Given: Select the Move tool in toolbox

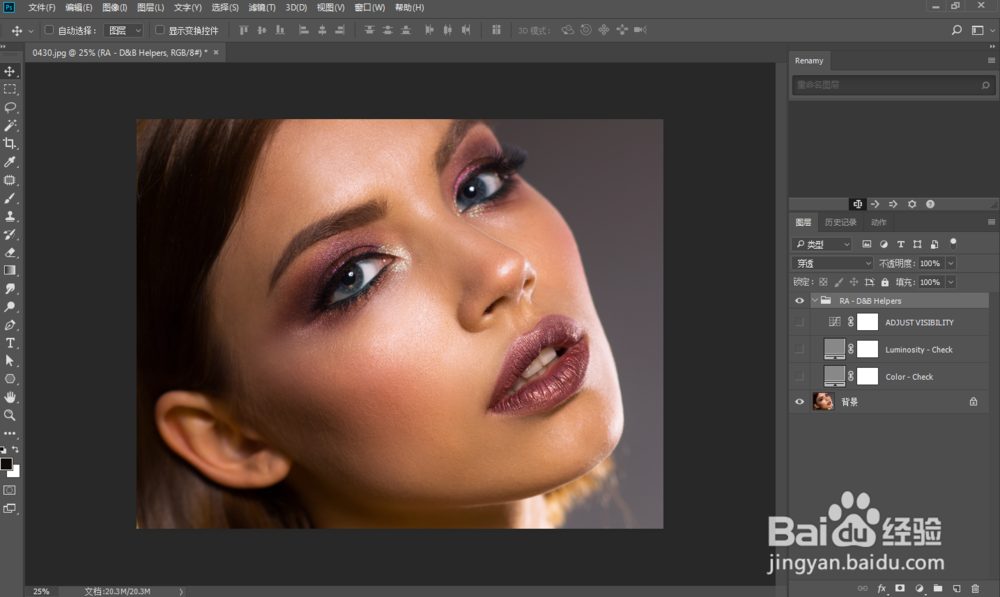Looking at the screenshot, I should [x=10, y=71].
